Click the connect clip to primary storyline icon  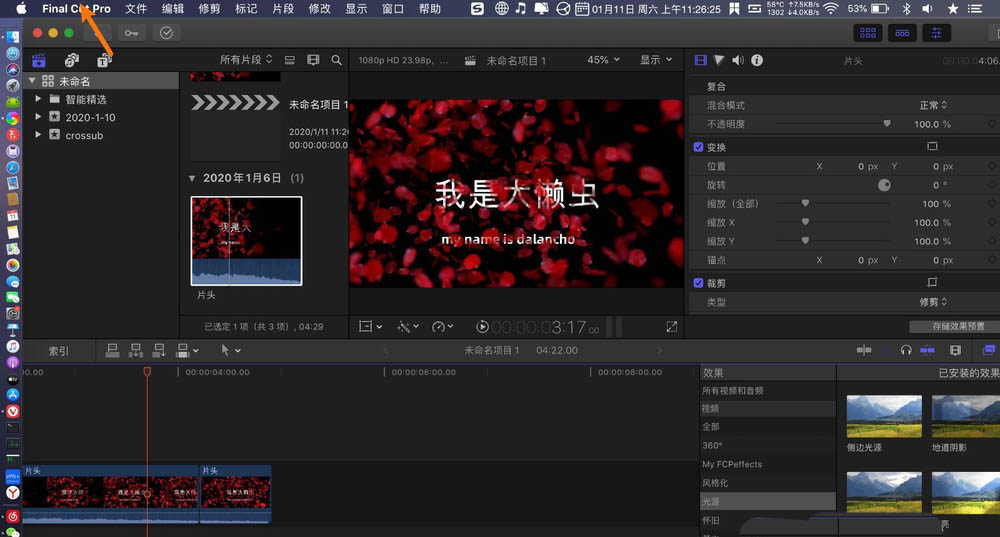[x=112, y=350]
